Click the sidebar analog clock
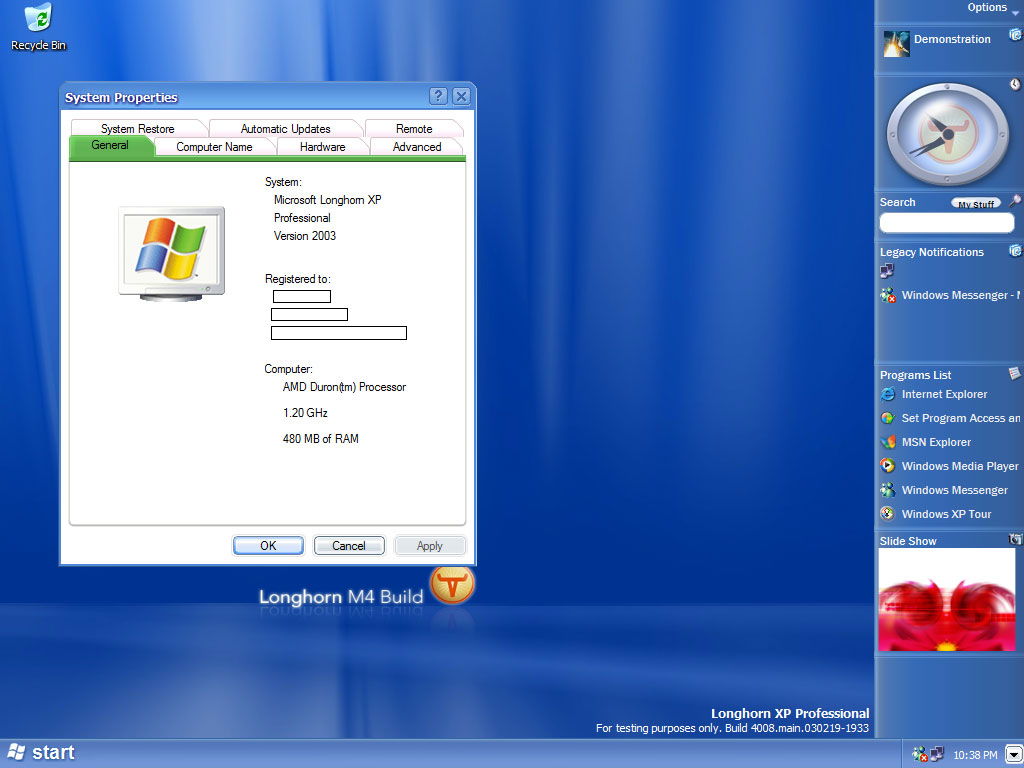 tap(946, 134)
